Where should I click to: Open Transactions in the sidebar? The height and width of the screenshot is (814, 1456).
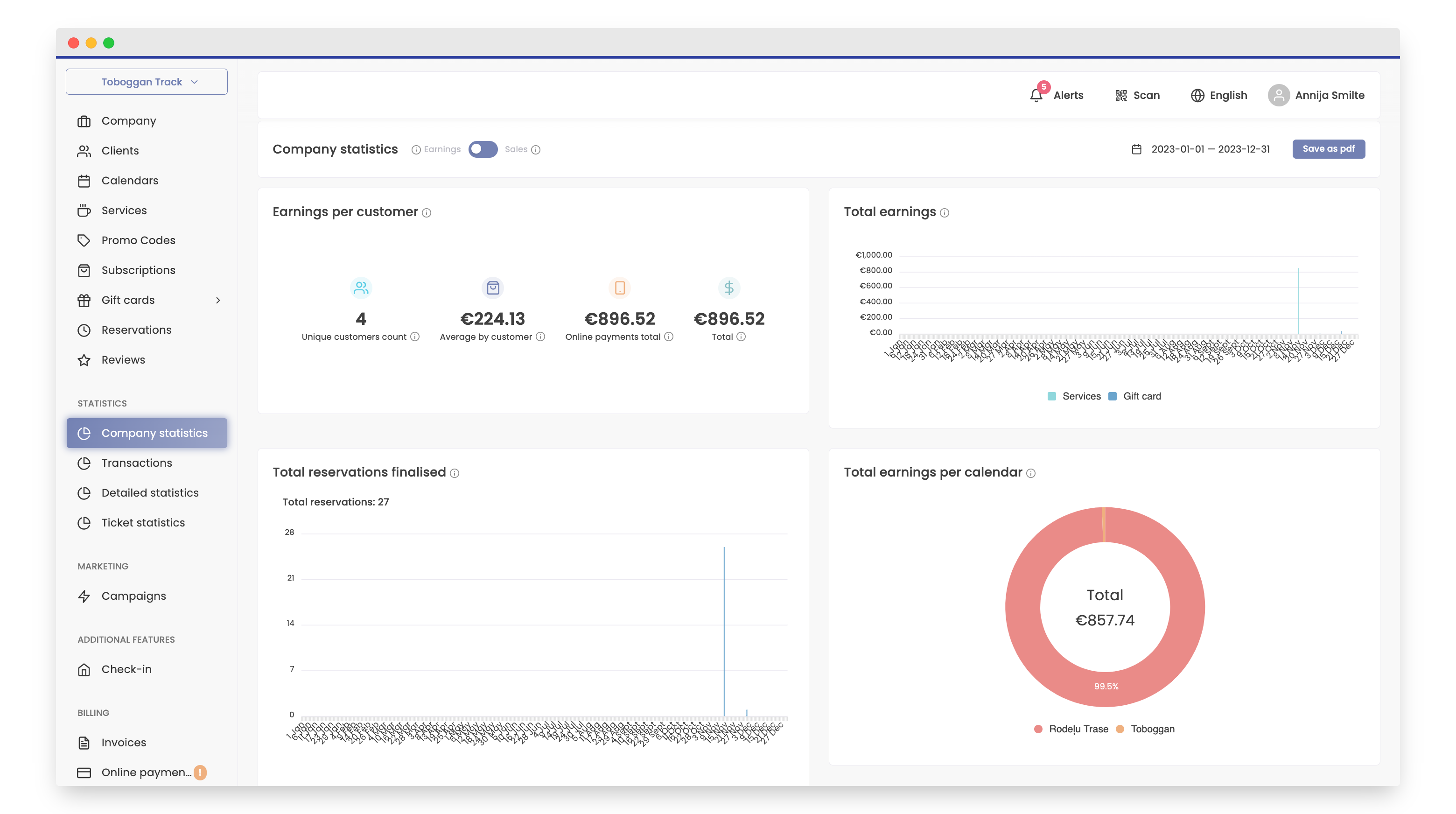136,463
